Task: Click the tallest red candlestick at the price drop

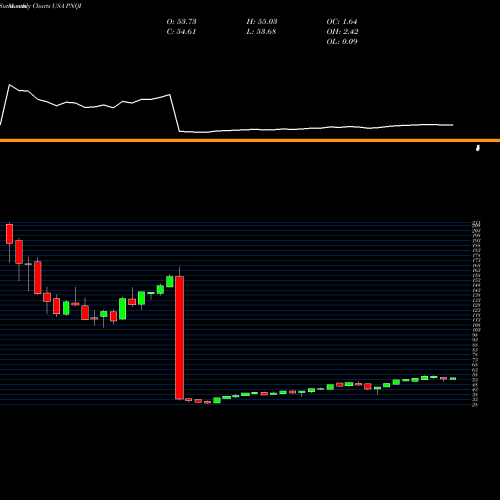Action: coord(179,338)
